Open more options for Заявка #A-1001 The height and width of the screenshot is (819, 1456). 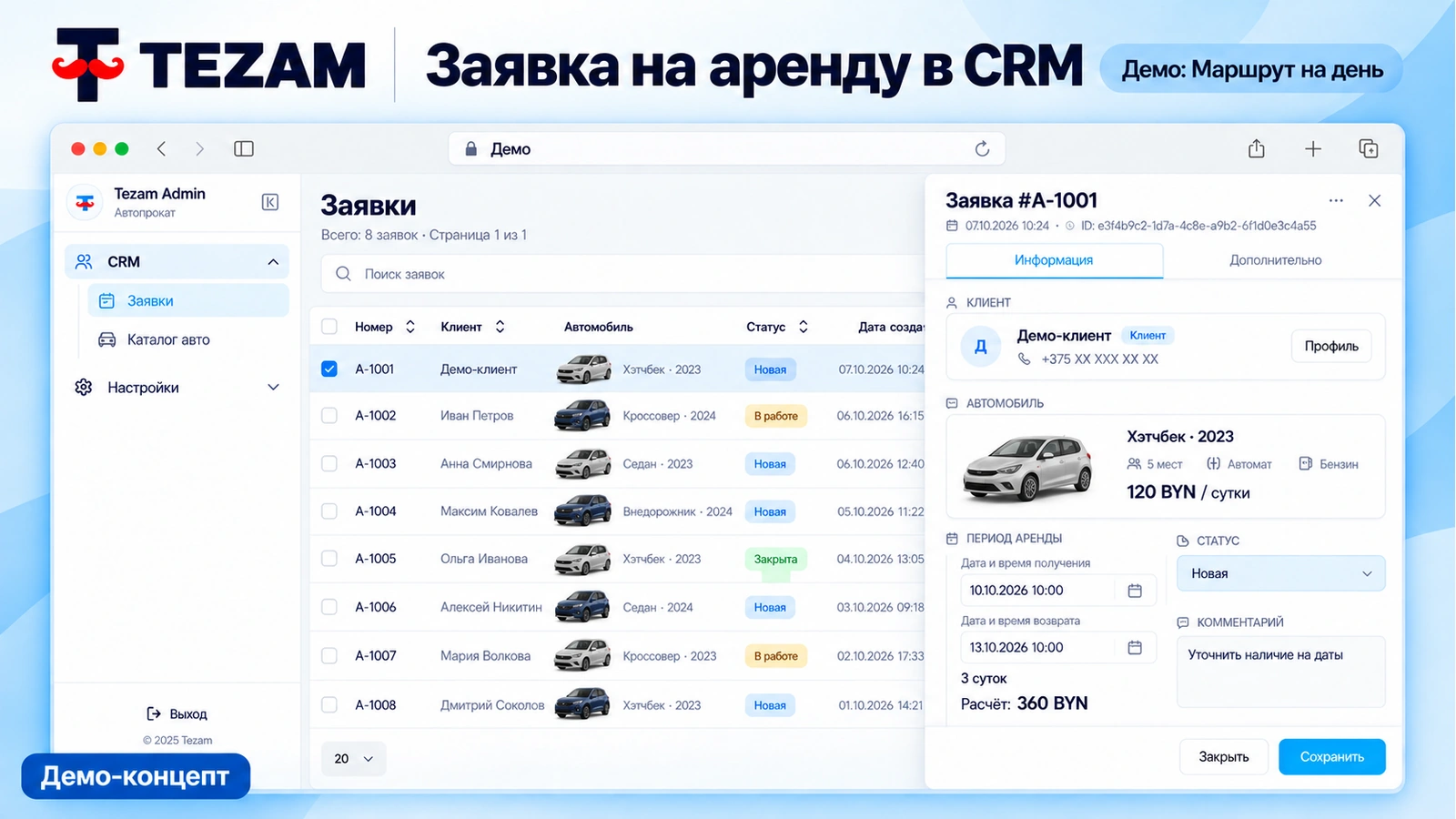click(1336, 200)
